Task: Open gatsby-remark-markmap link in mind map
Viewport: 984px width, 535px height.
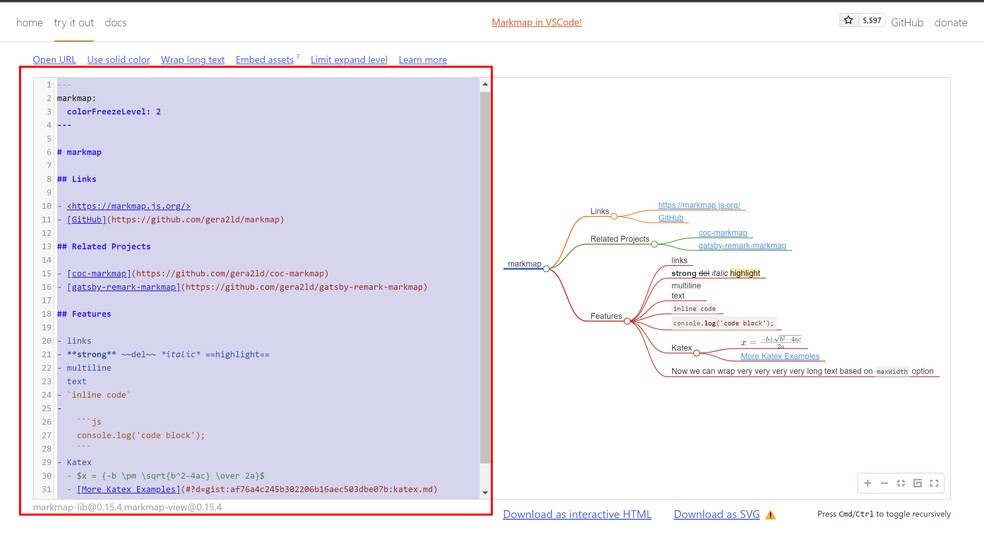Action: [742, 246]
